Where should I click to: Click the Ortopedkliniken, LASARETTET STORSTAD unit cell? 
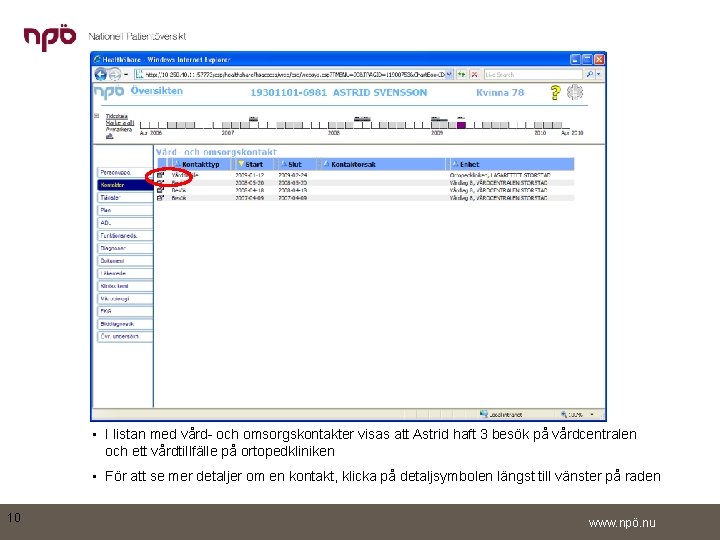[500, 175]
